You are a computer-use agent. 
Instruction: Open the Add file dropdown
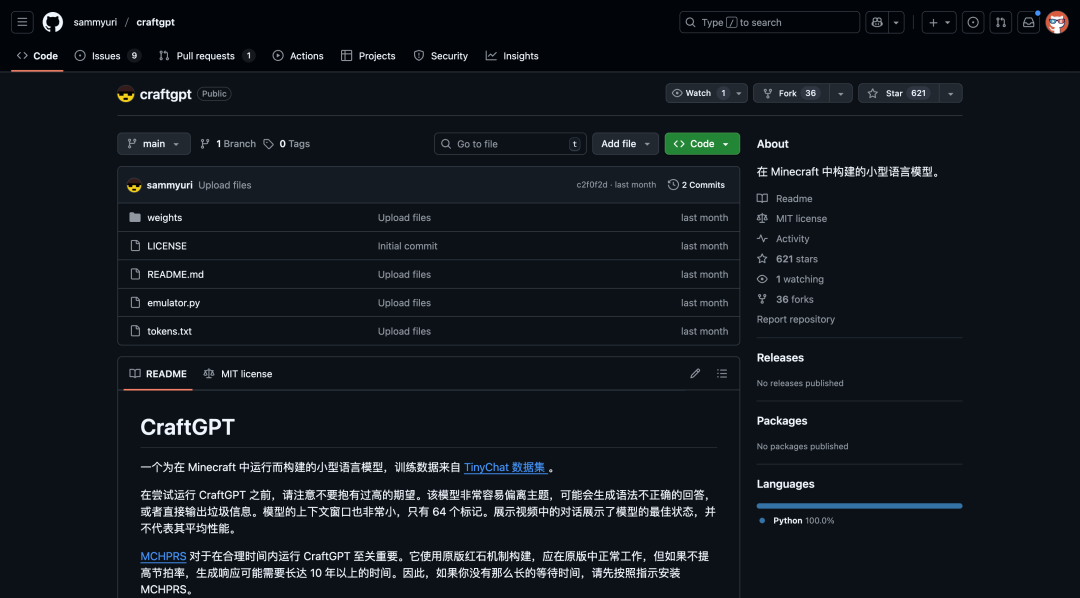click(625, 143)
